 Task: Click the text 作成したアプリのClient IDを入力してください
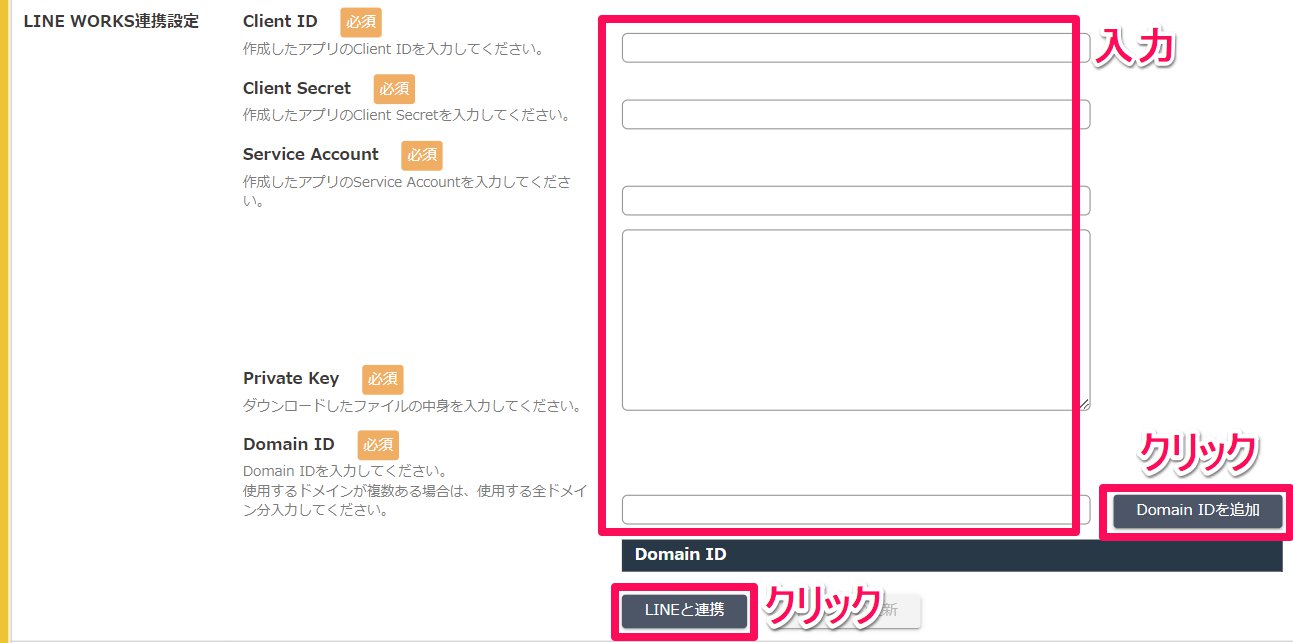(x=393, y=48)
